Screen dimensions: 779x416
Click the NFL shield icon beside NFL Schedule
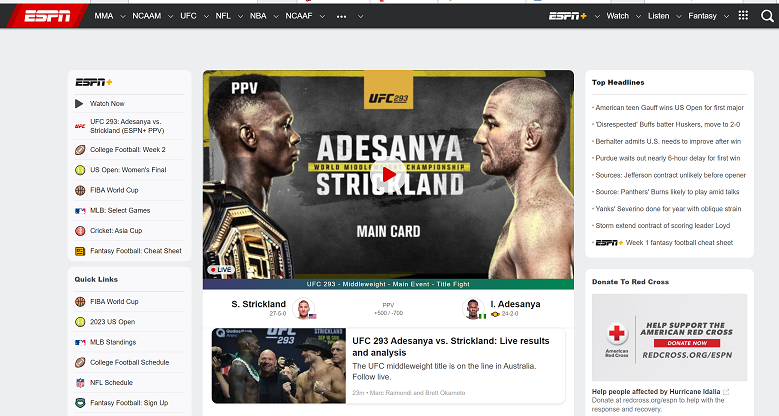(x=80, y=382)
